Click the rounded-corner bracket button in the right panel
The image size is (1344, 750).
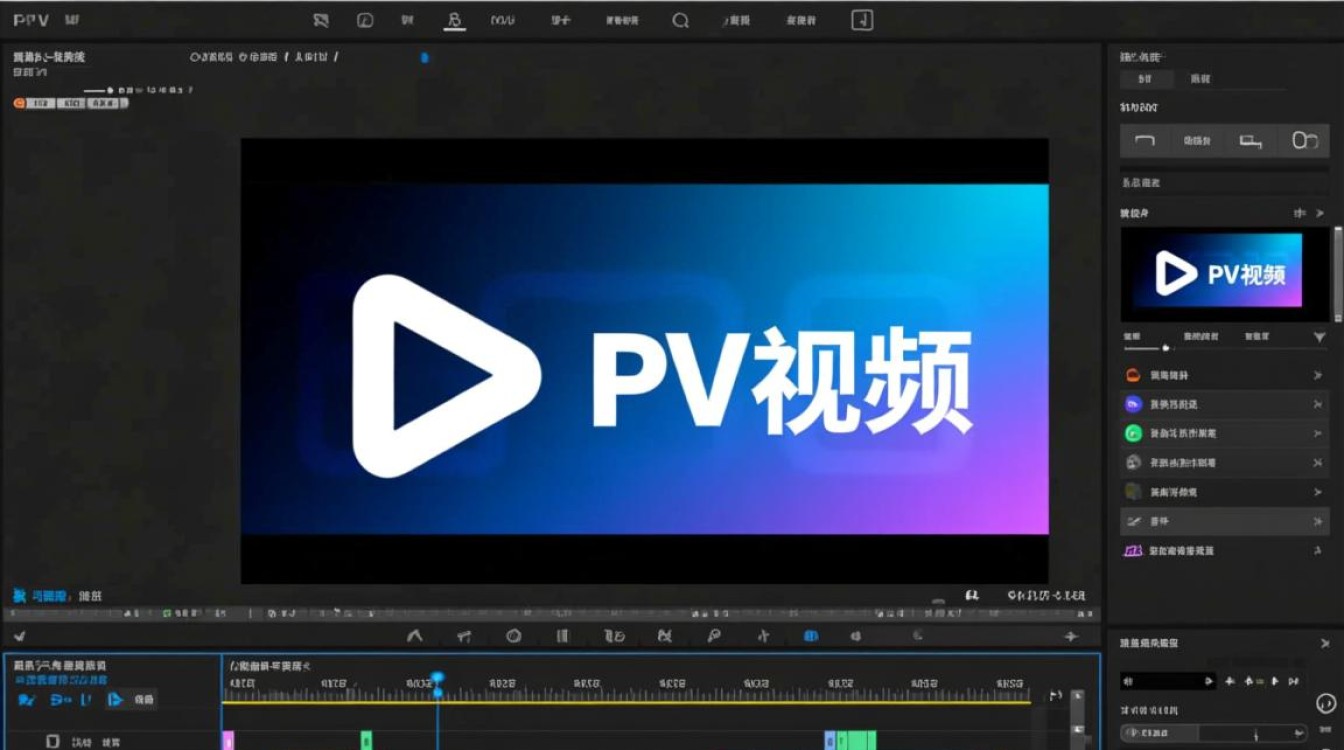click(1146, 141)
